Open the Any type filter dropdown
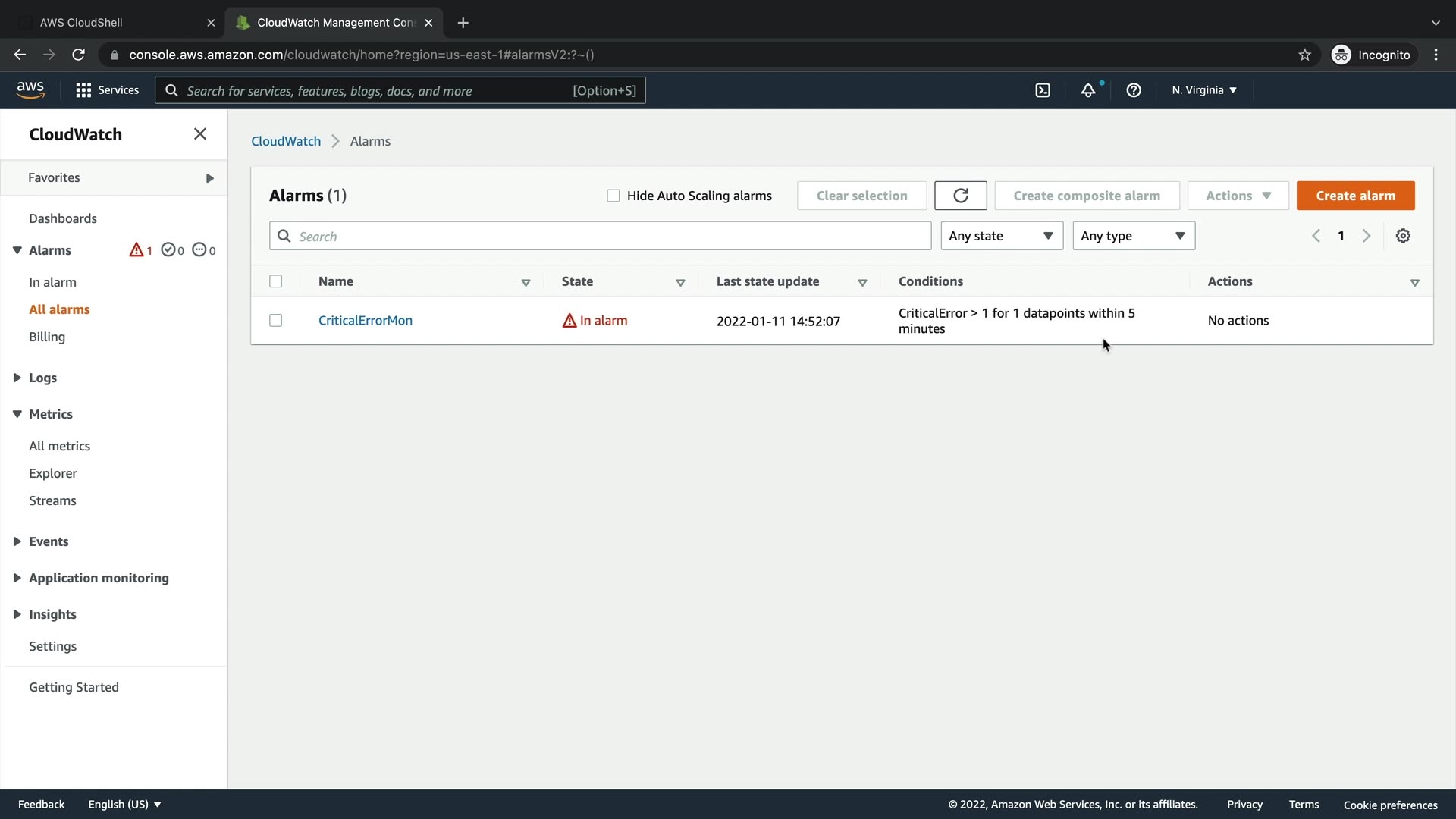The width and height of the screenshot is (1456, 819). pyautogui.click(x=1133, y=236)
